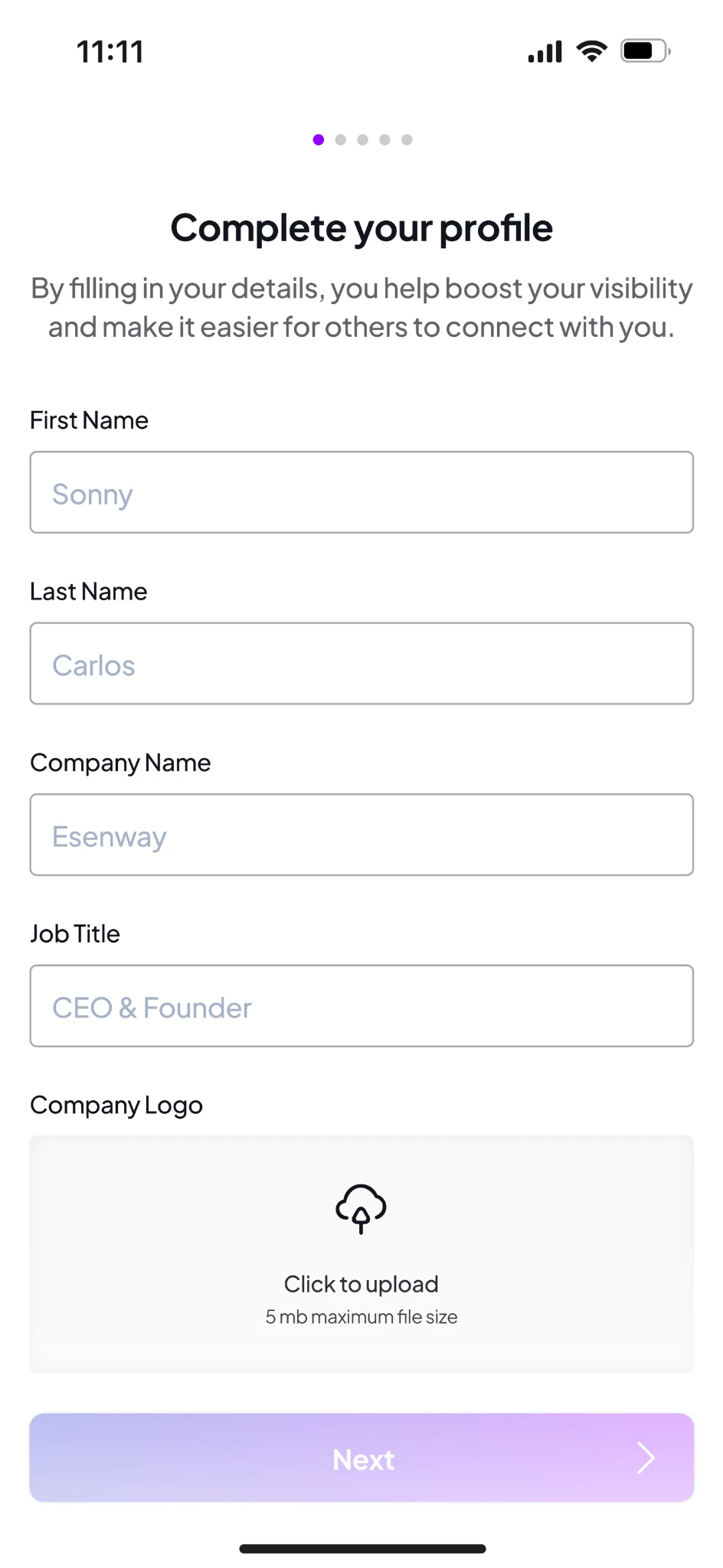Tap the Next button
This screenshot has width=723, height=1568.
(x=361, y=1458)
